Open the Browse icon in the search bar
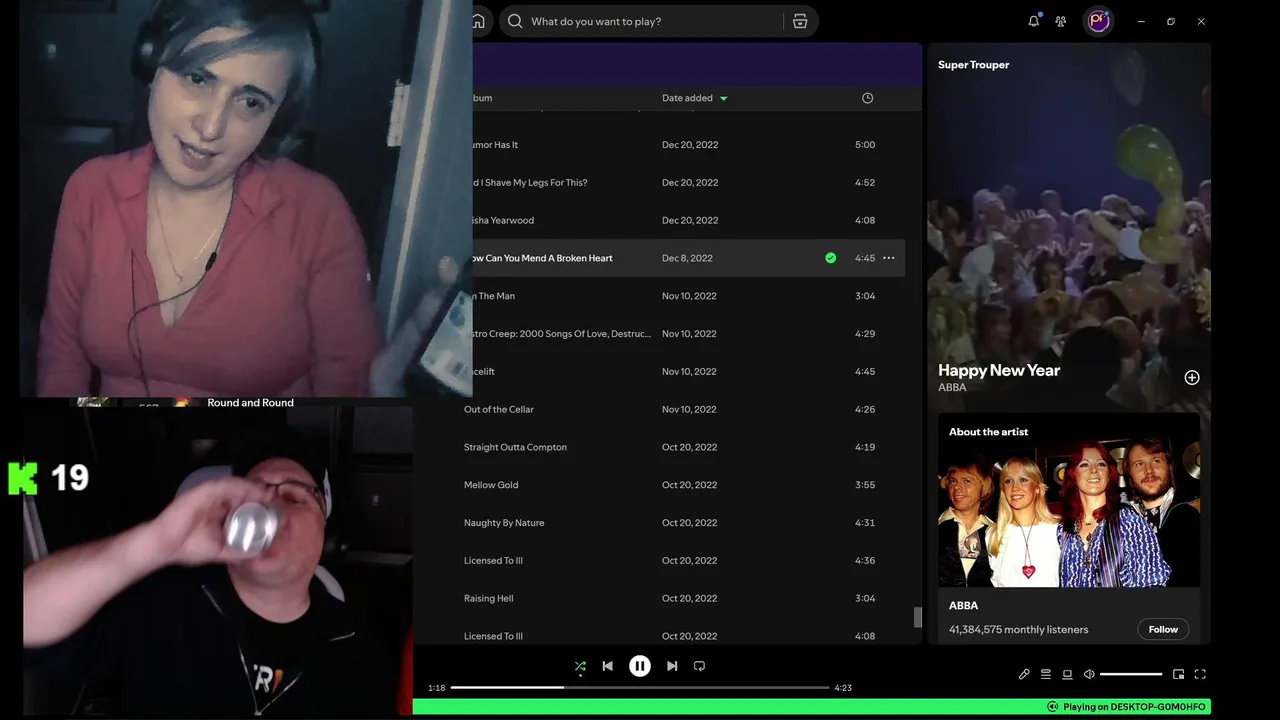Image resolution: width=1280 pixels, height=720 pixels. pyautogui.click(x=800, y=21)
